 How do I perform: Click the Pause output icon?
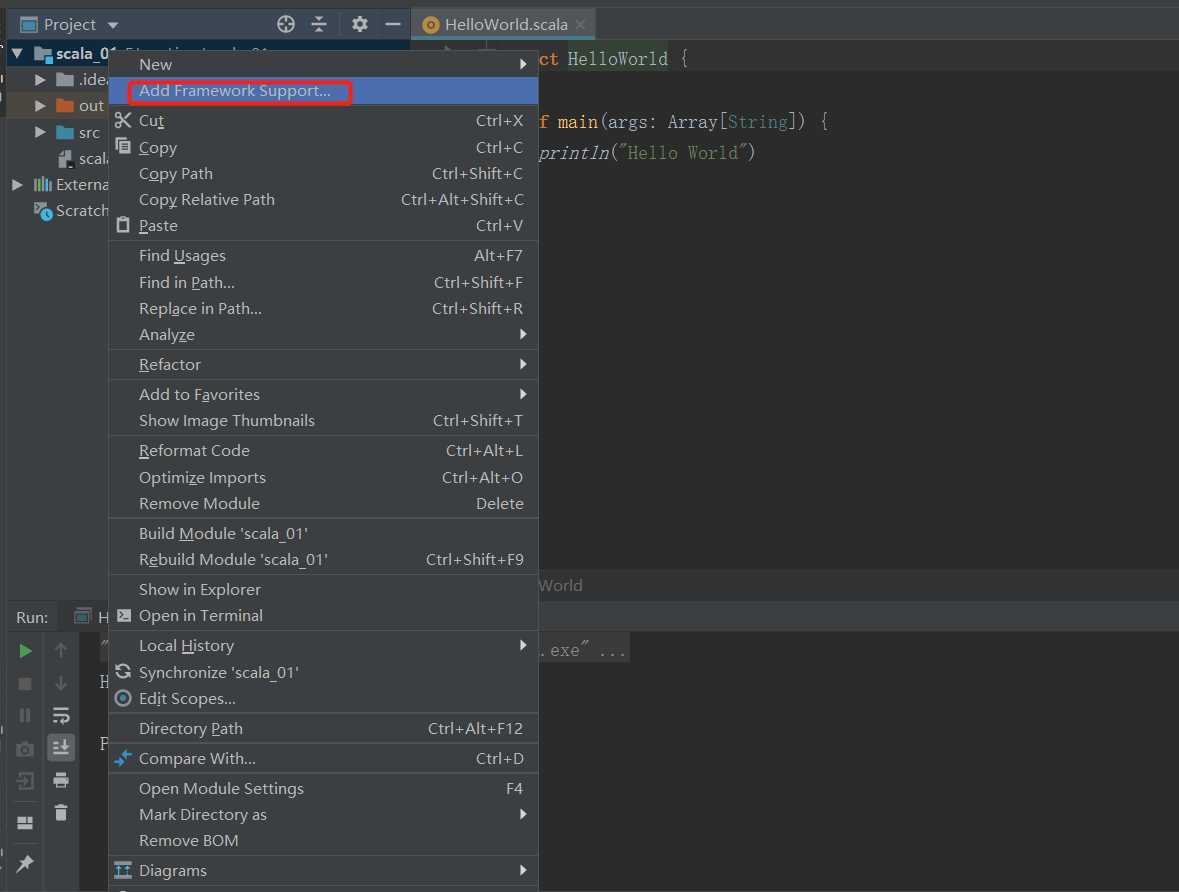[x=25, y=715]
